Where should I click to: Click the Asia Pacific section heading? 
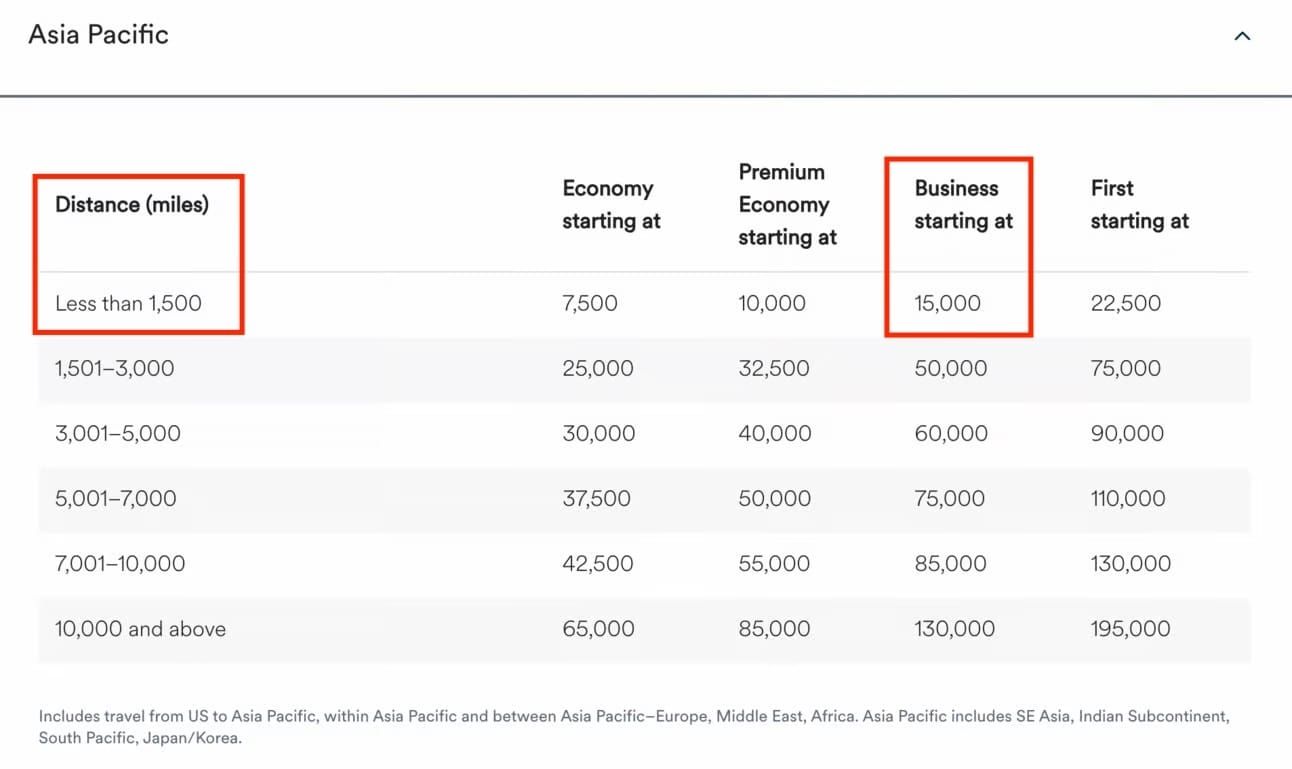pyautogui.click(x=98, y=35)
